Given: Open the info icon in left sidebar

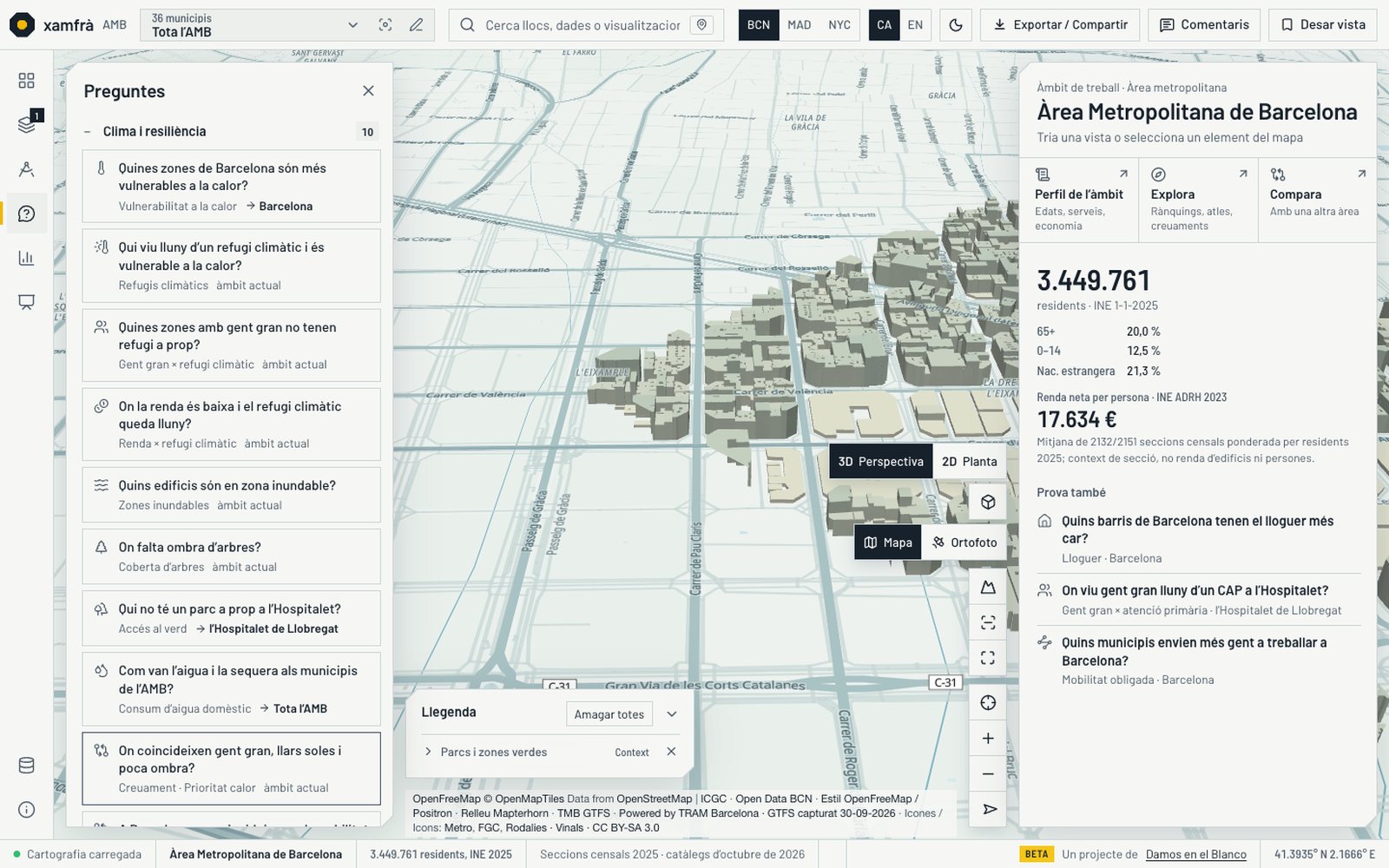Looking at the screenshot, I should click(26, 810).
